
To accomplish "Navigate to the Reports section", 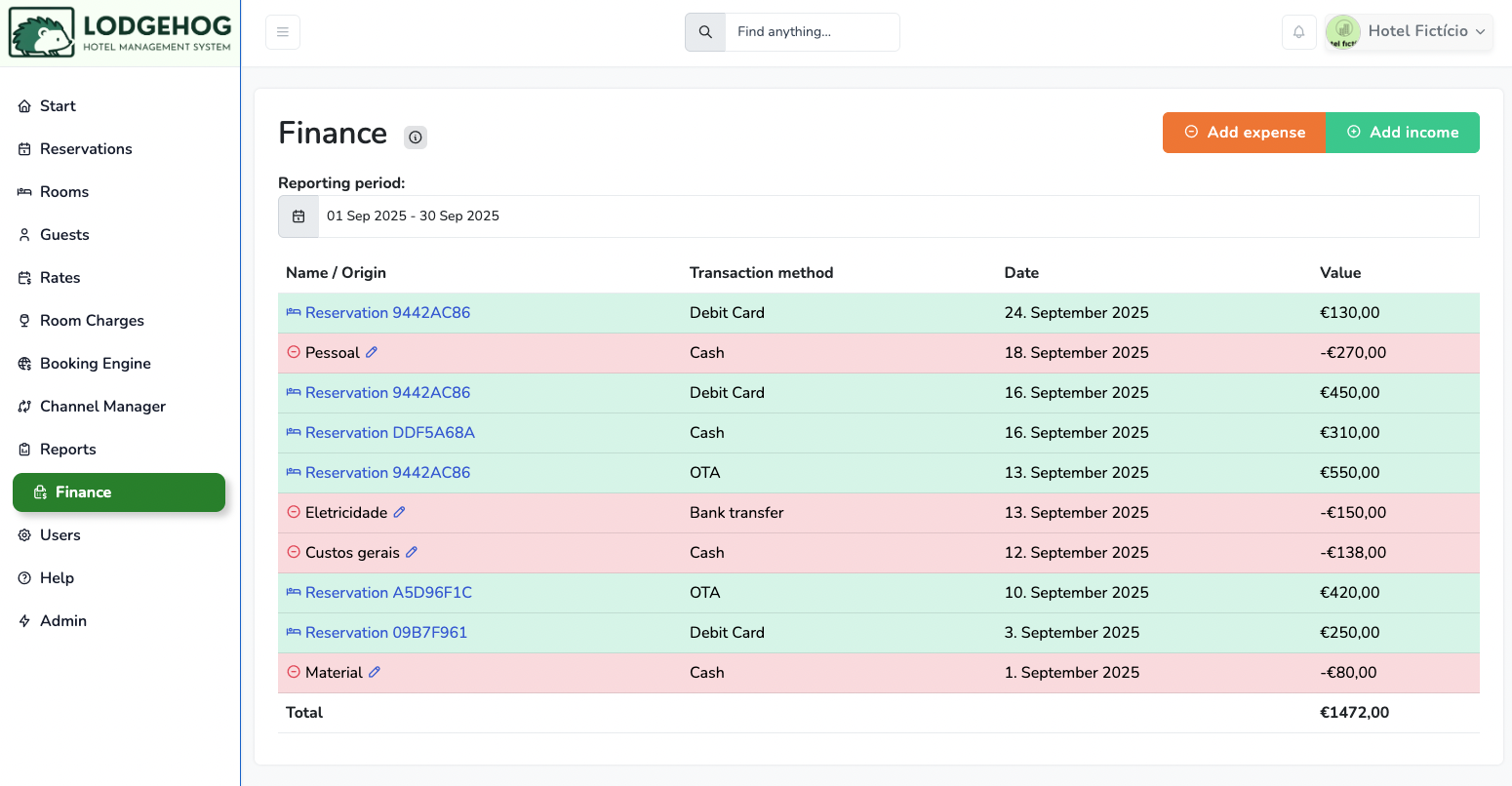I will click(67, 450).
